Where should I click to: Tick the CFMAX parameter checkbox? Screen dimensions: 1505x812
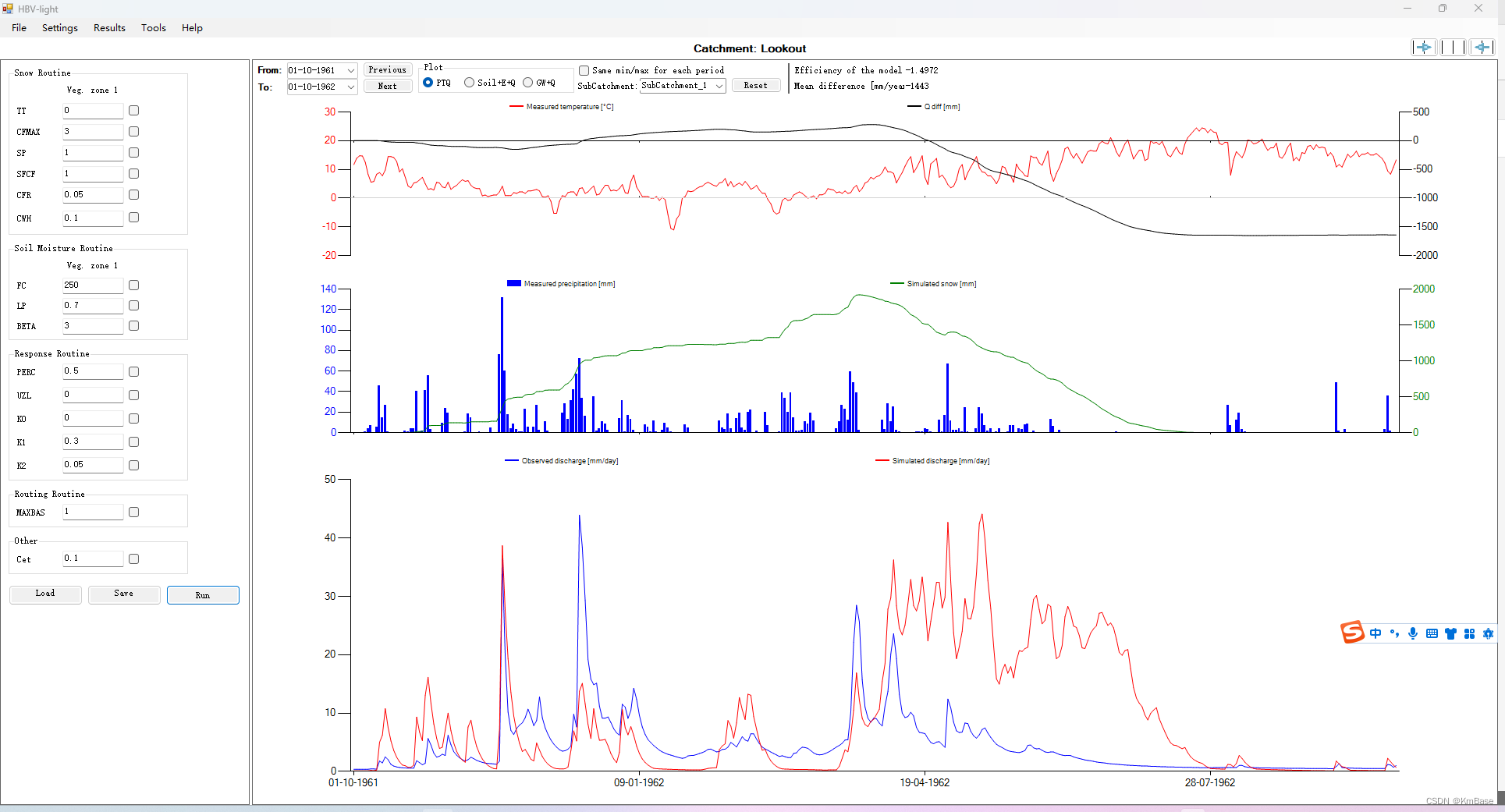pyautogui.click(x=133, y=132)
